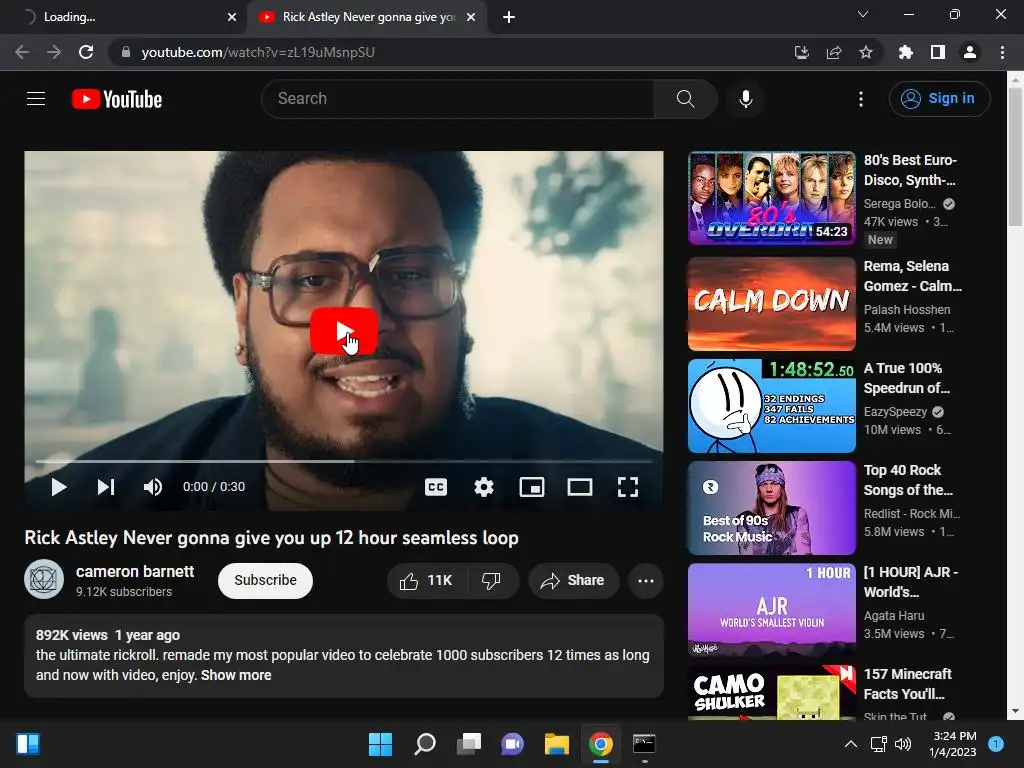1024x768 pixels.
Task: Open cameron barnett channel name link
Action: coord(135,571)
